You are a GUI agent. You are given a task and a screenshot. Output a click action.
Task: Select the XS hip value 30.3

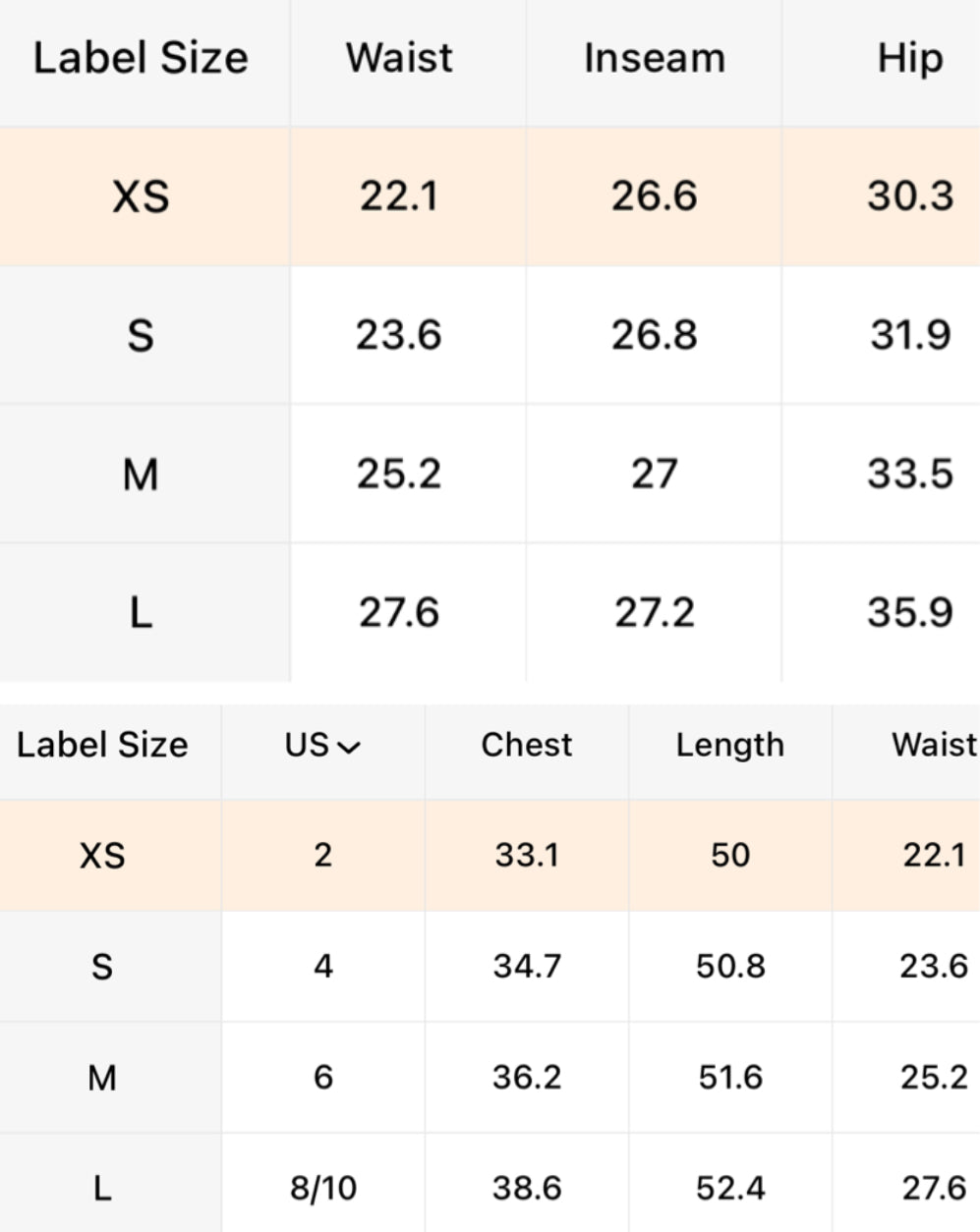[909, 196]
